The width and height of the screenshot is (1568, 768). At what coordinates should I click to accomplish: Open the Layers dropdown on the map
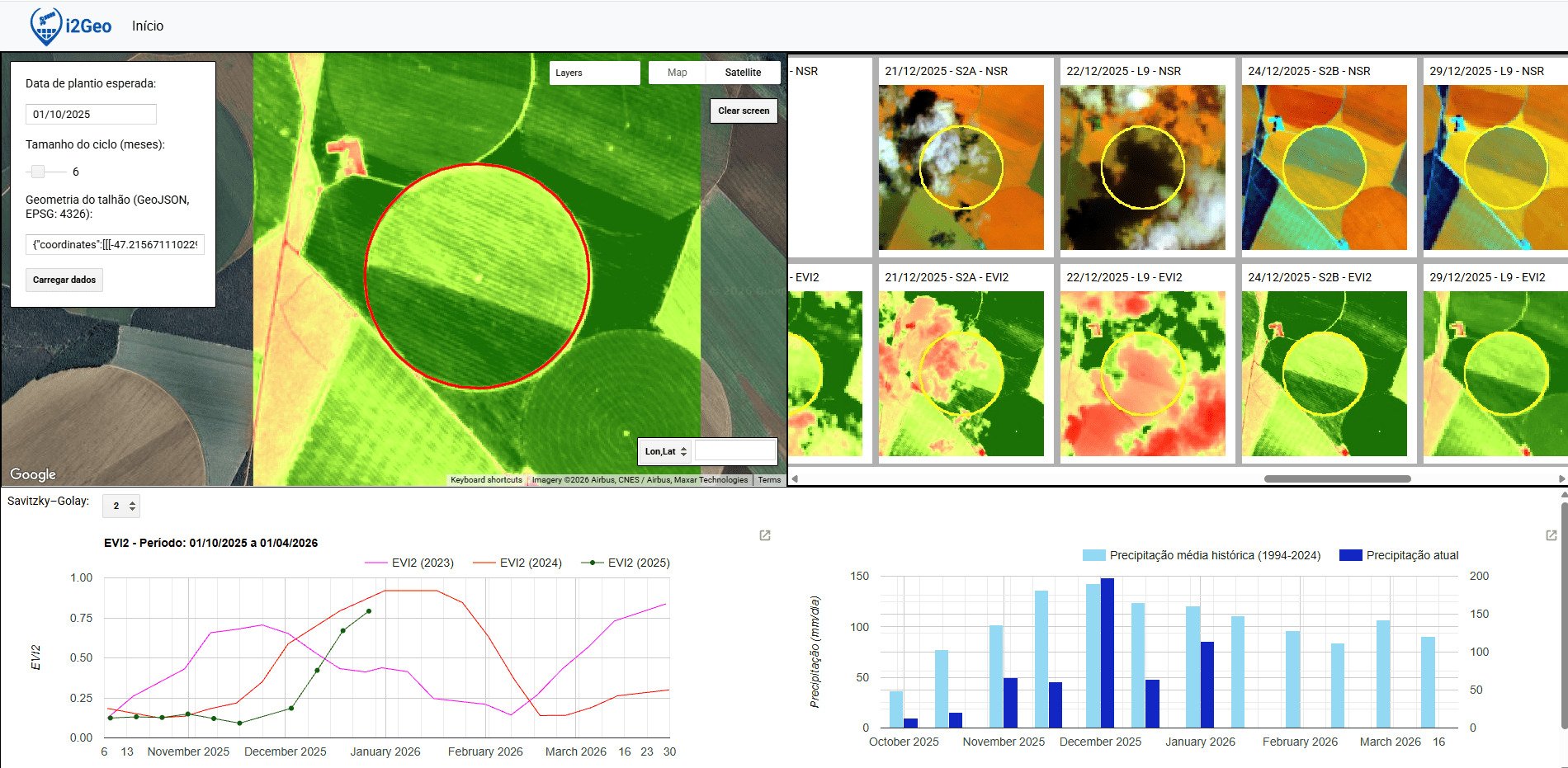(x=594, y=73)
